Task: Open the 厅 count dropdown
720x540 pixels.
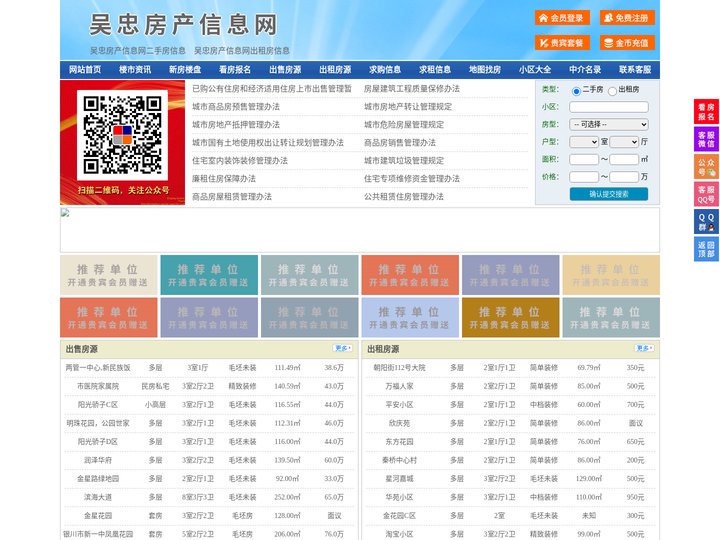Action: [x=624, y=142]
